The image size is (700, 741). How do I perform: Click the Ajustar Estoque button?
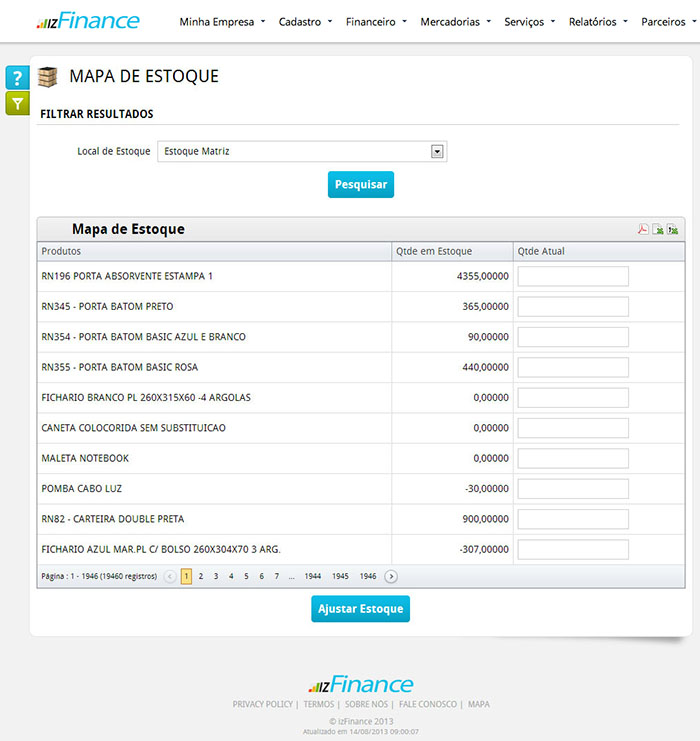click(360, 609)
